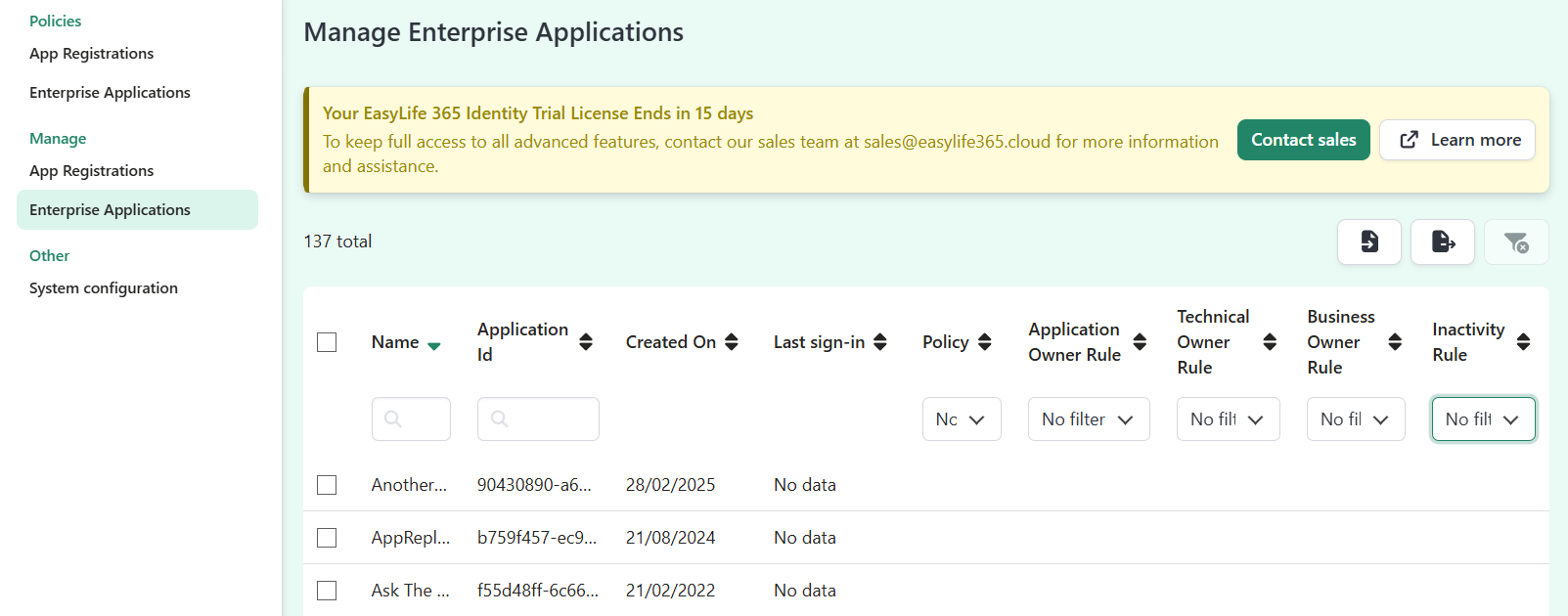1568x616 pixels.
Task: Click application id f55d48ff-6c66...
Action: (x=538, y=591)
